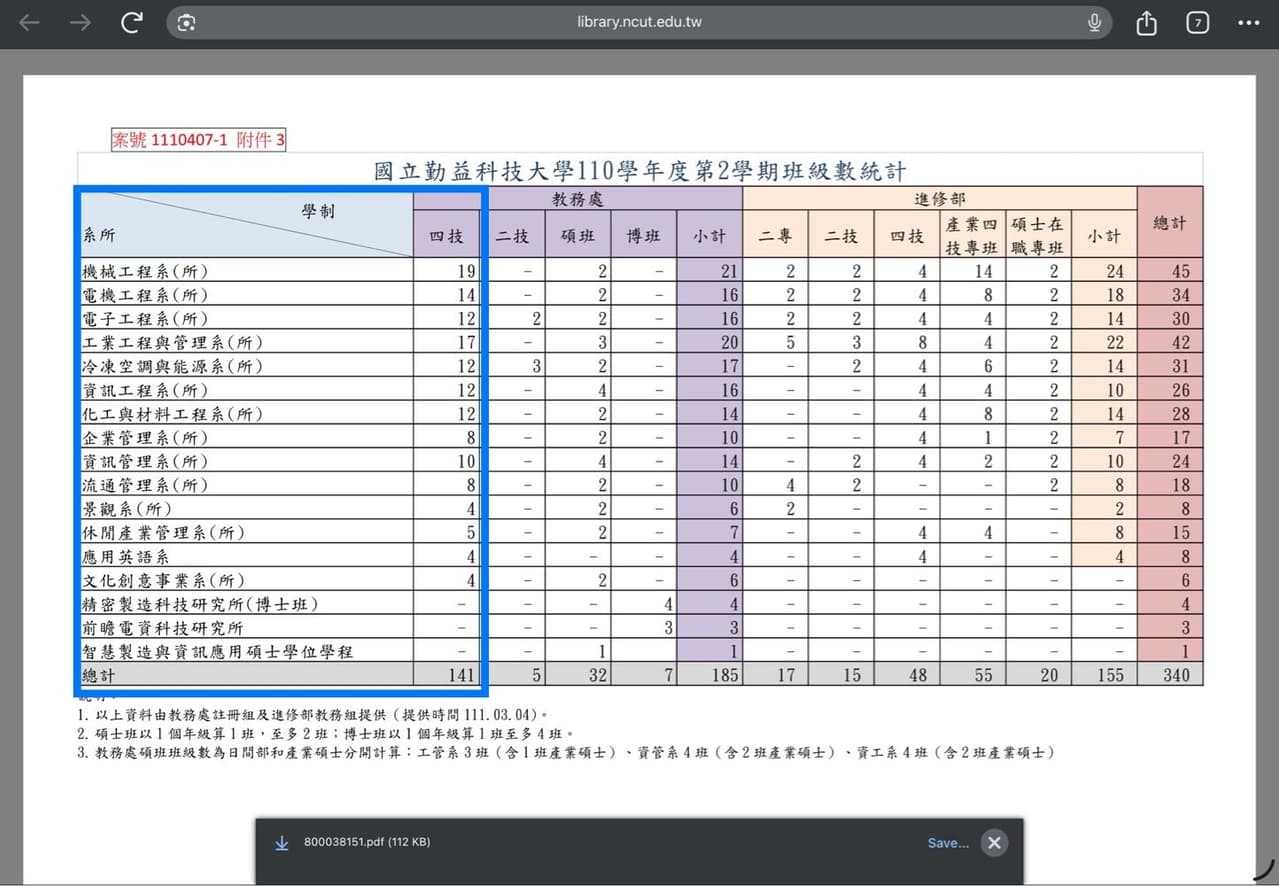Viewport: 1279px width, 886px height.
Task: Dismiss the download bar with X
Action: coord(993,843)
